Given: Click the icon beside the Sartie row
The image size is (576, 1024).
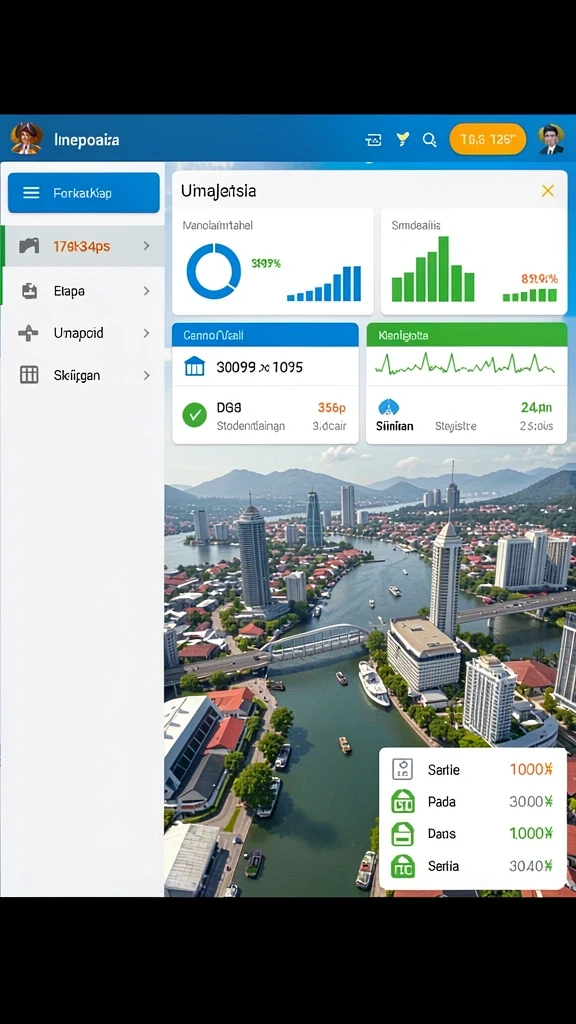Looking at the screenshot, I should click(x=402, y=769).
